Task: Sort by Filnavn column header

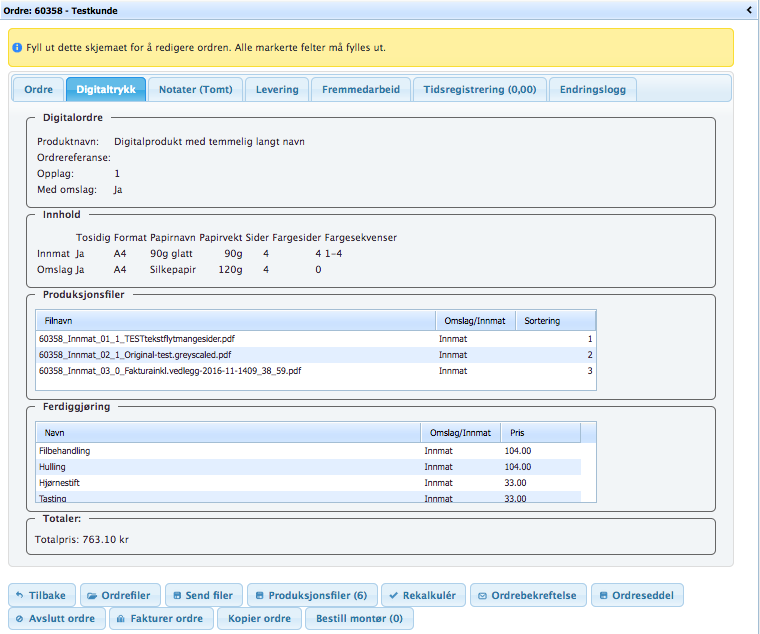Action: tap(235, 321)
